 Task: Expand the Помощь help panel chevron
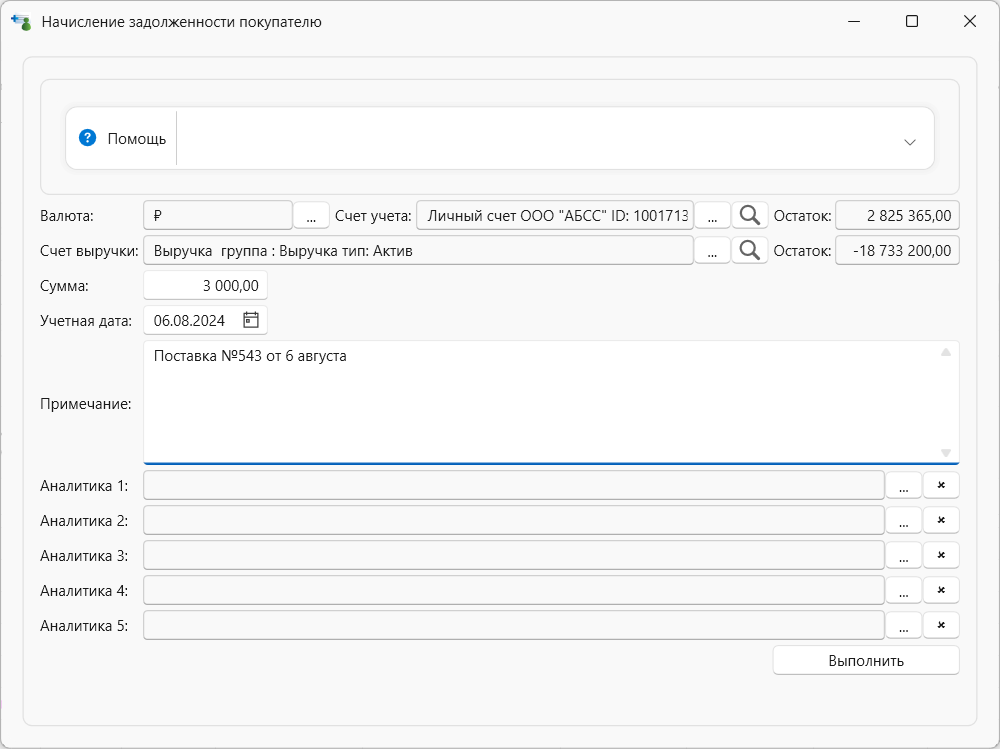910,142
